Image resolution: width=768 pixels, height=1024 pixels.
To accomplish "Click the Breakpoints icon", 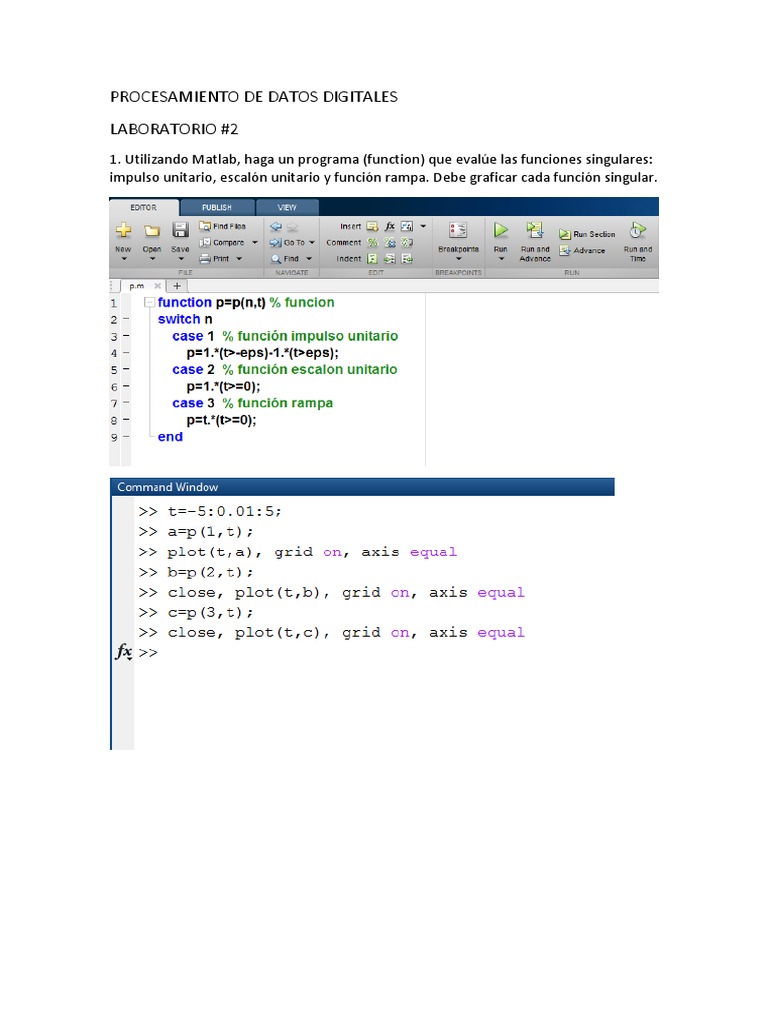I will click(x=458, y=230).
